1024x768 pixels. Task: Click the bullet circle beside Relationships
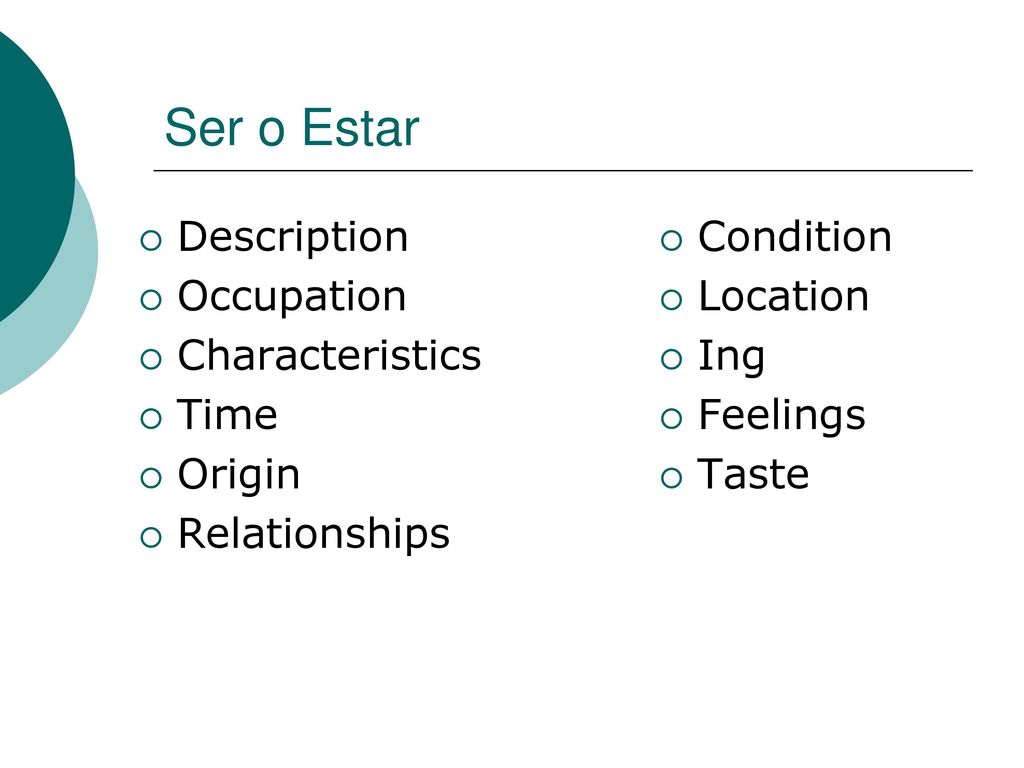tap(151, 537)
